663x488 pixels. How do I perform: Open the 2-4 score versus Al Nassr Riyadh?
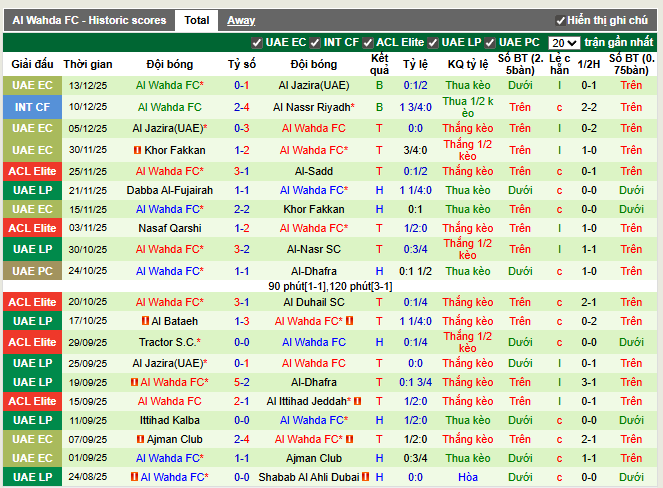click(241, 107)
